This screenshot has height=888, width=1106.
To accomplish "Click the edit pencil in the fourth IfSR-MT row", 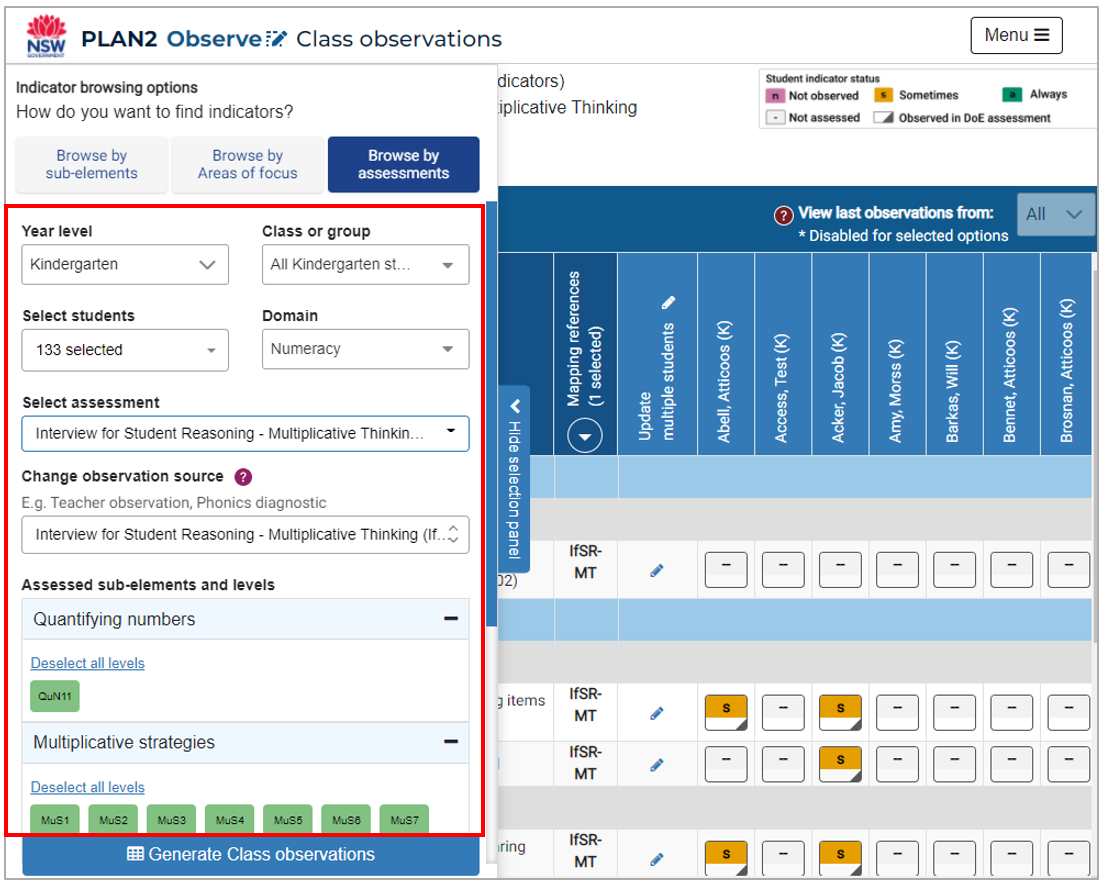I will [x=657, y=859].
